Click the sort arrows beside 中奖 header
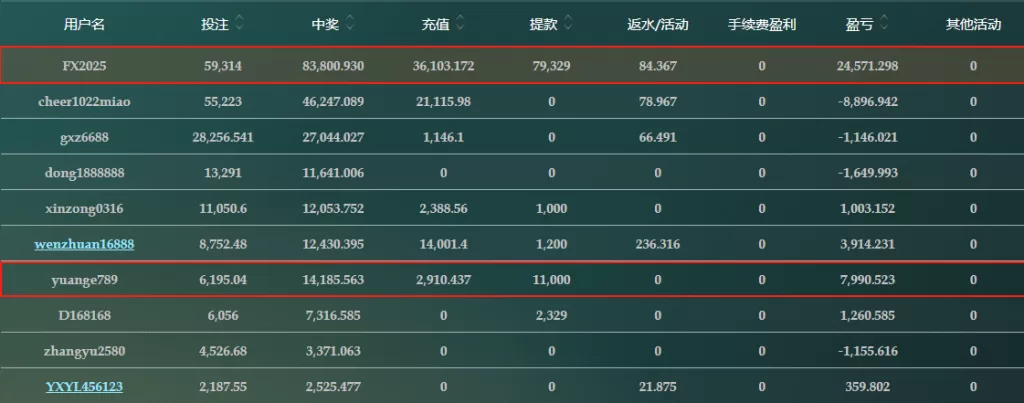The height and width of the screenshot is (403, 1024). (x=349, y=23)
